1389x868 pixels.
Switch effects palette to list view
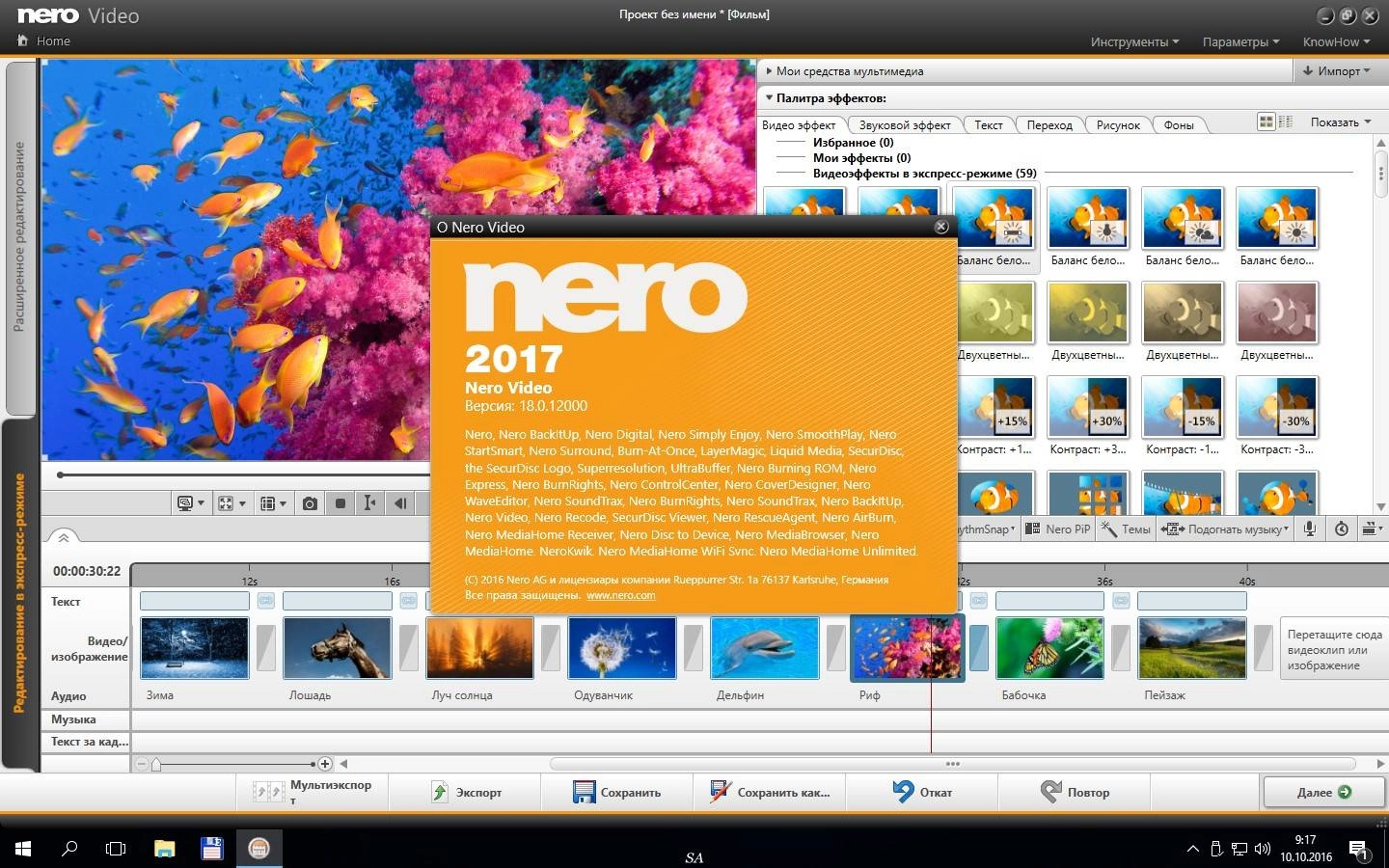click(x=1285, y=122)
